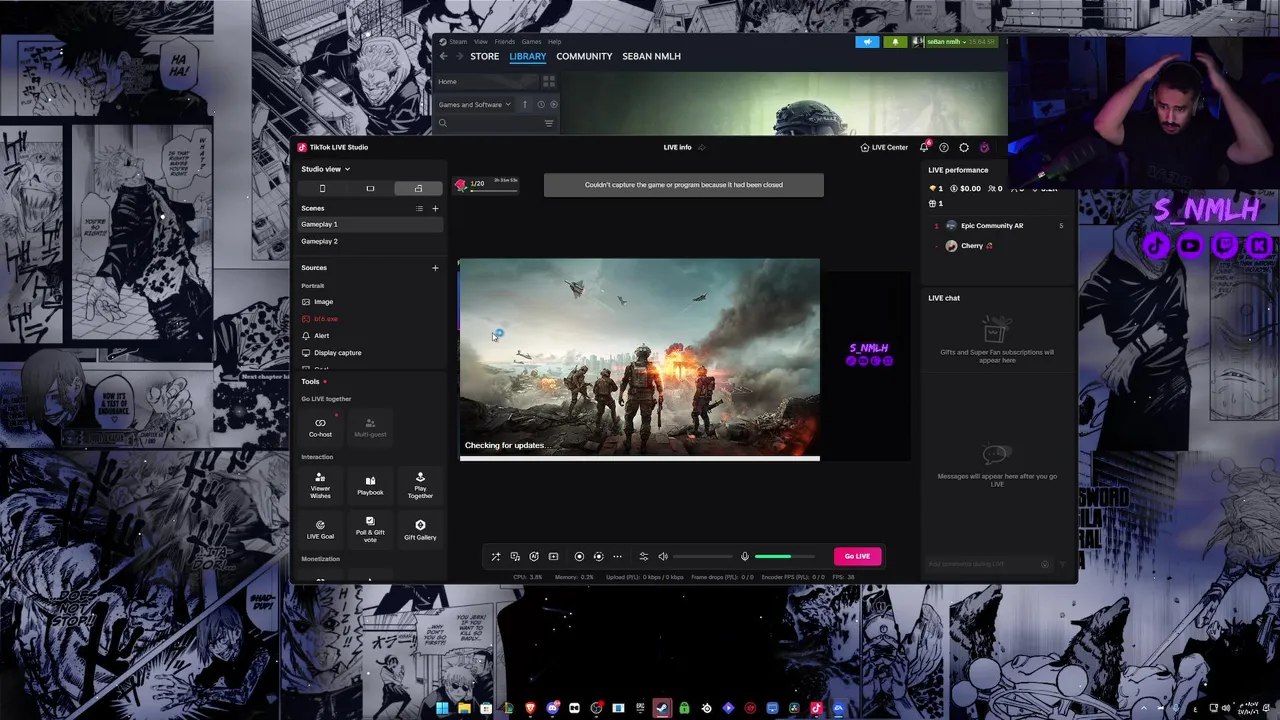Open the Play Together tool
The image size is (1280, 720).
pyautogui.click(x=420, y=485)
